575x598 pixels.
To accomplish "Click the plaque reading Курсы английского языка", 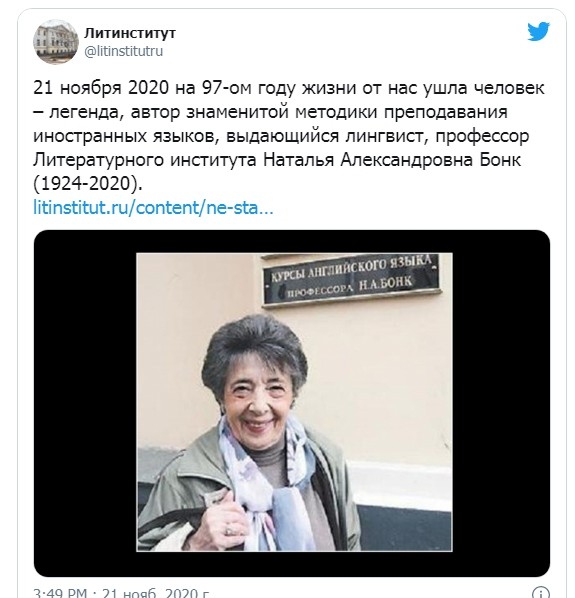I will click(x=351, y=281).
